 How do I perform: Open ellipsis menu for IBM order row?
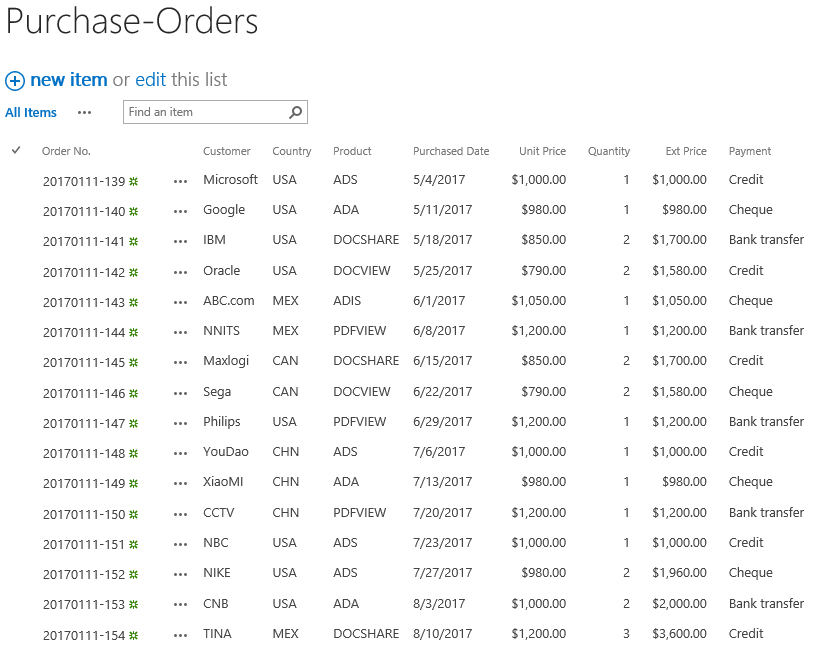(x=180, y=242)
